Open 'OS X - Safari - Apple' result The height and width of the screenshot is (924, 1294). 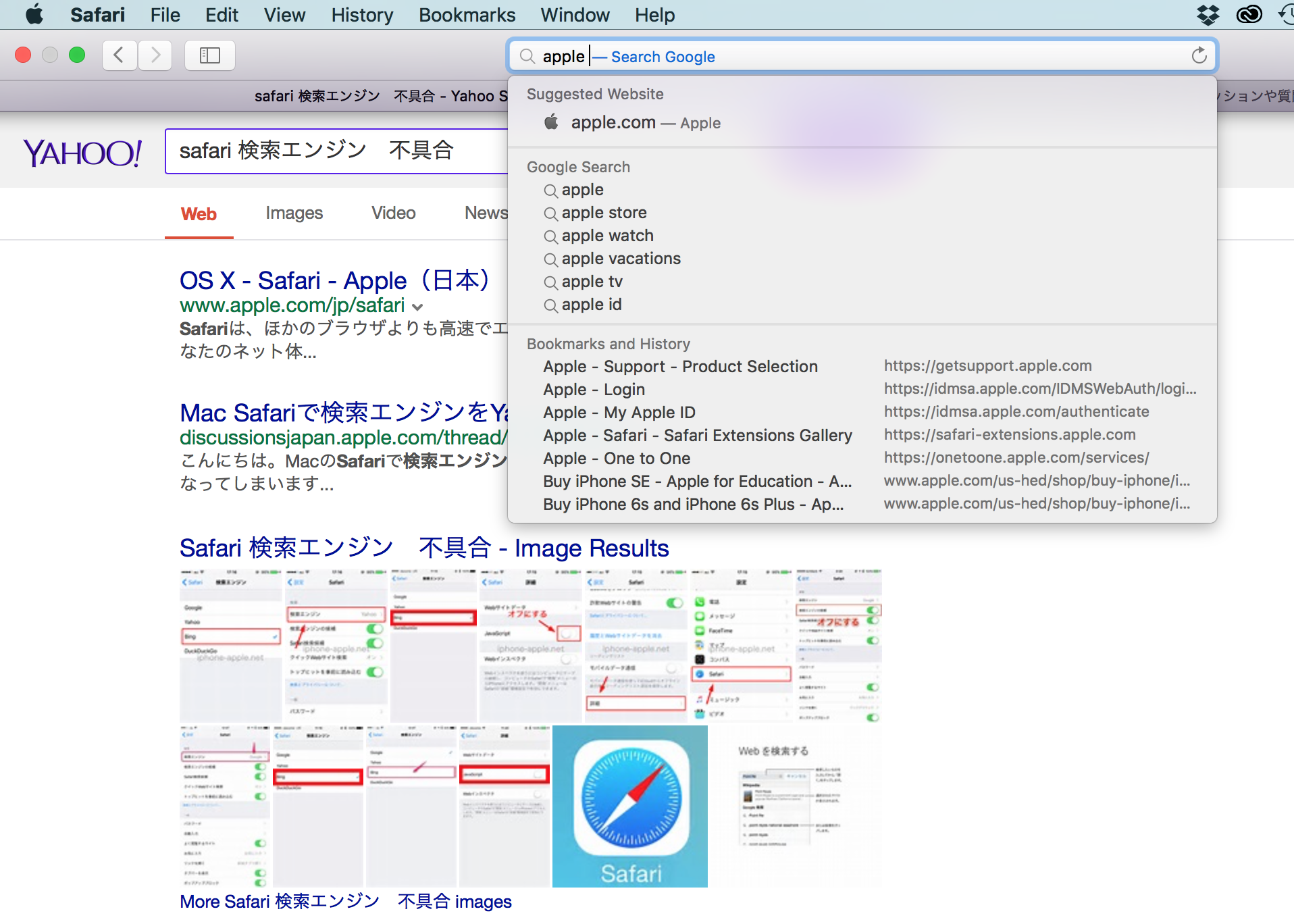[334, 280]
